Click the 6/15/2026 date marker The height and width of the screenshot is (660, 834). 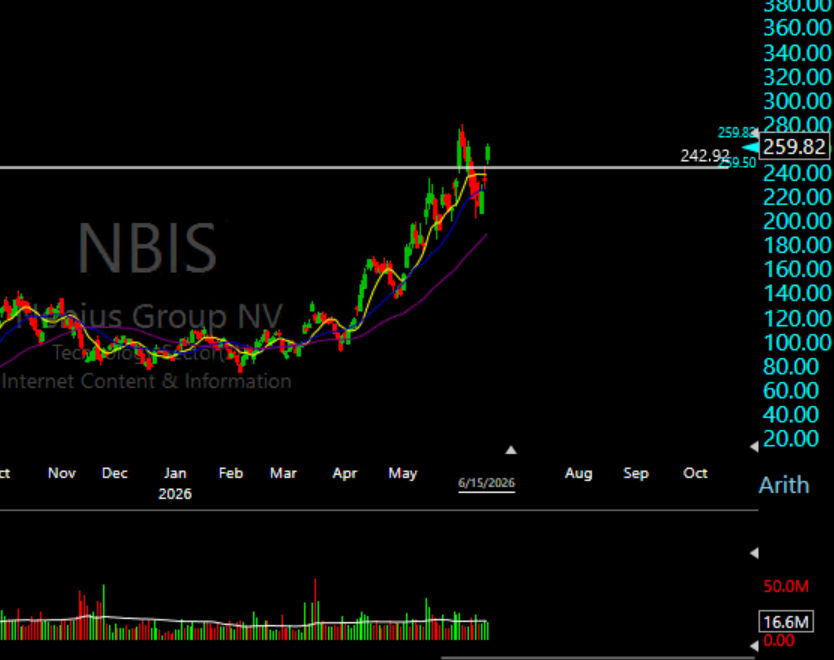point(486,483)
